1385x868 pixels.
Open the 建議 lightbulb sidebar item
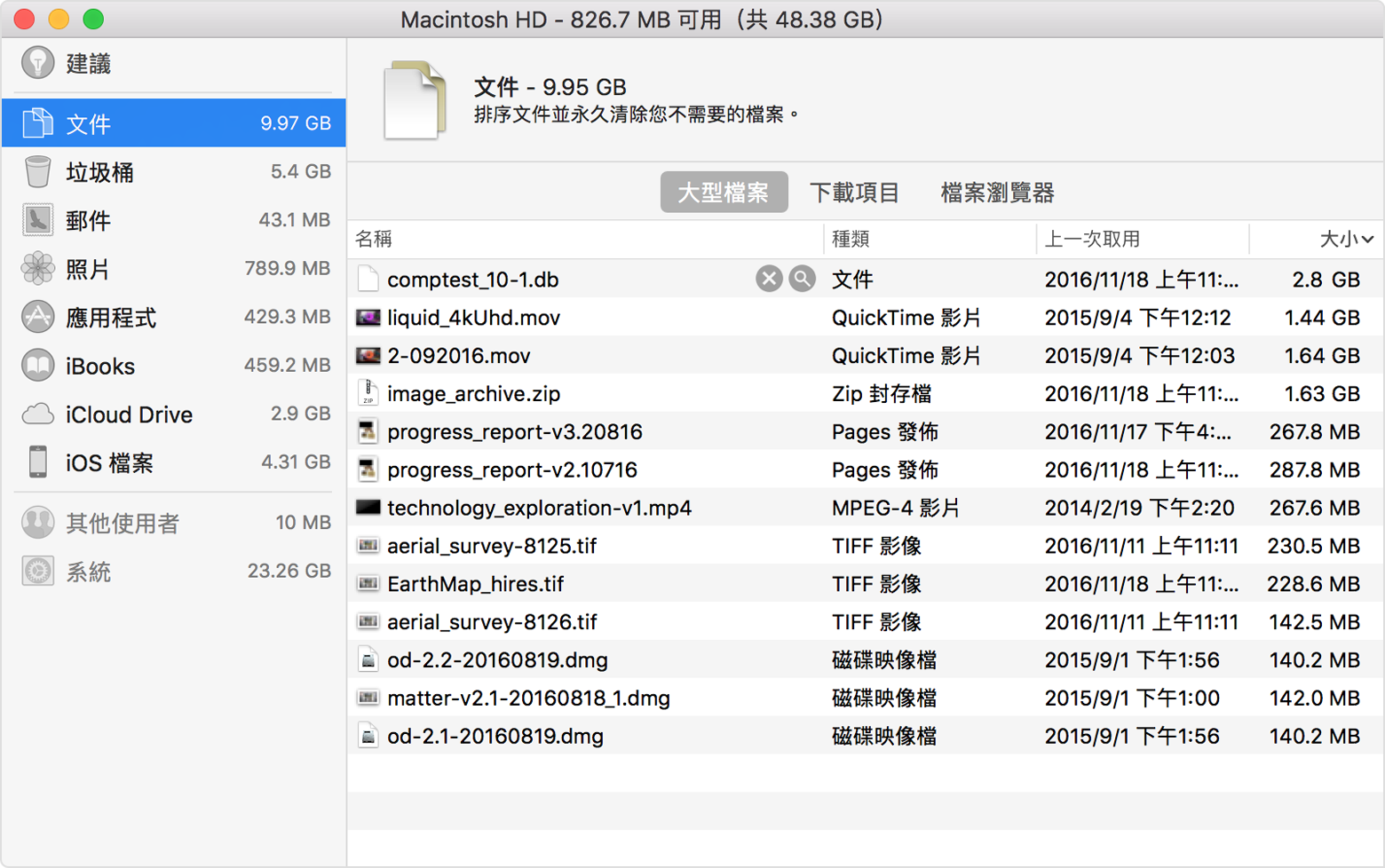pos(87,64)
